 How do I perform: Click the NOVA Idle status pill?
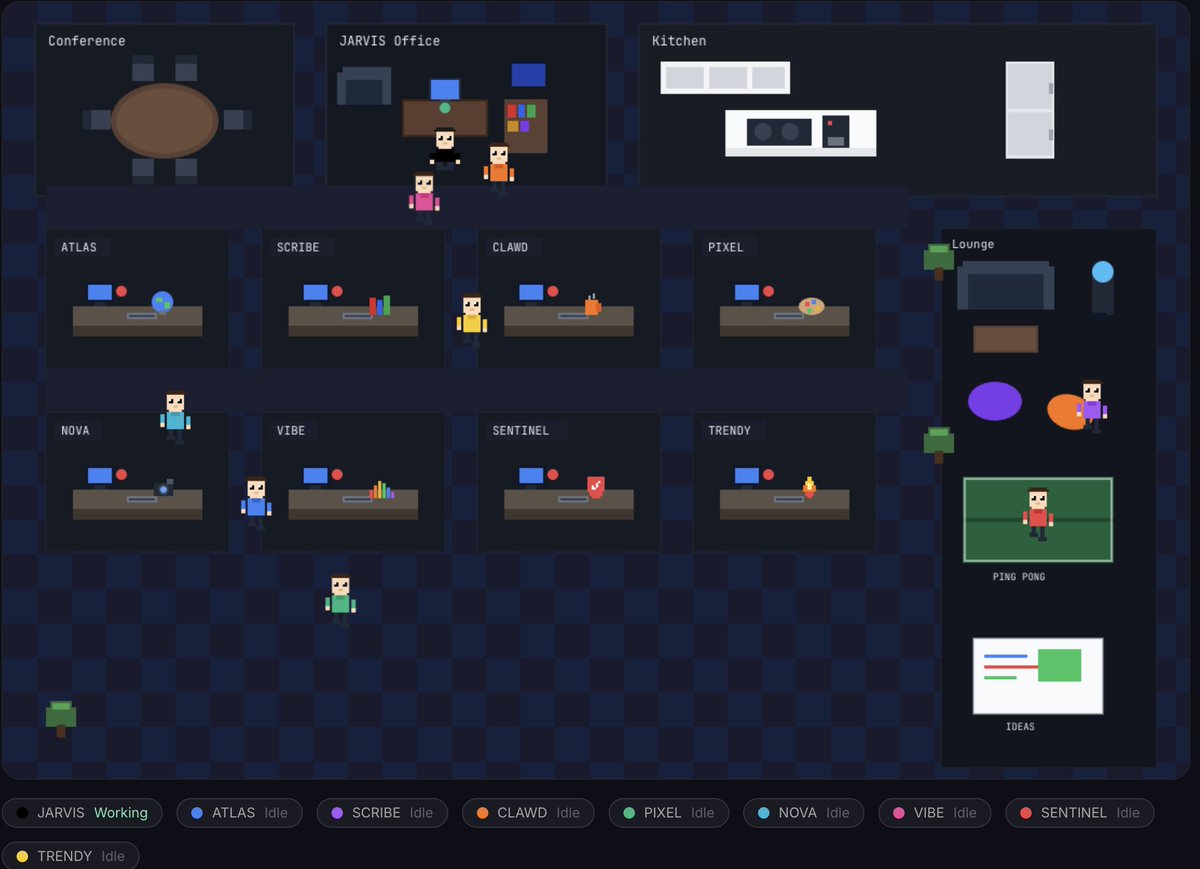[x=803, y=813]
